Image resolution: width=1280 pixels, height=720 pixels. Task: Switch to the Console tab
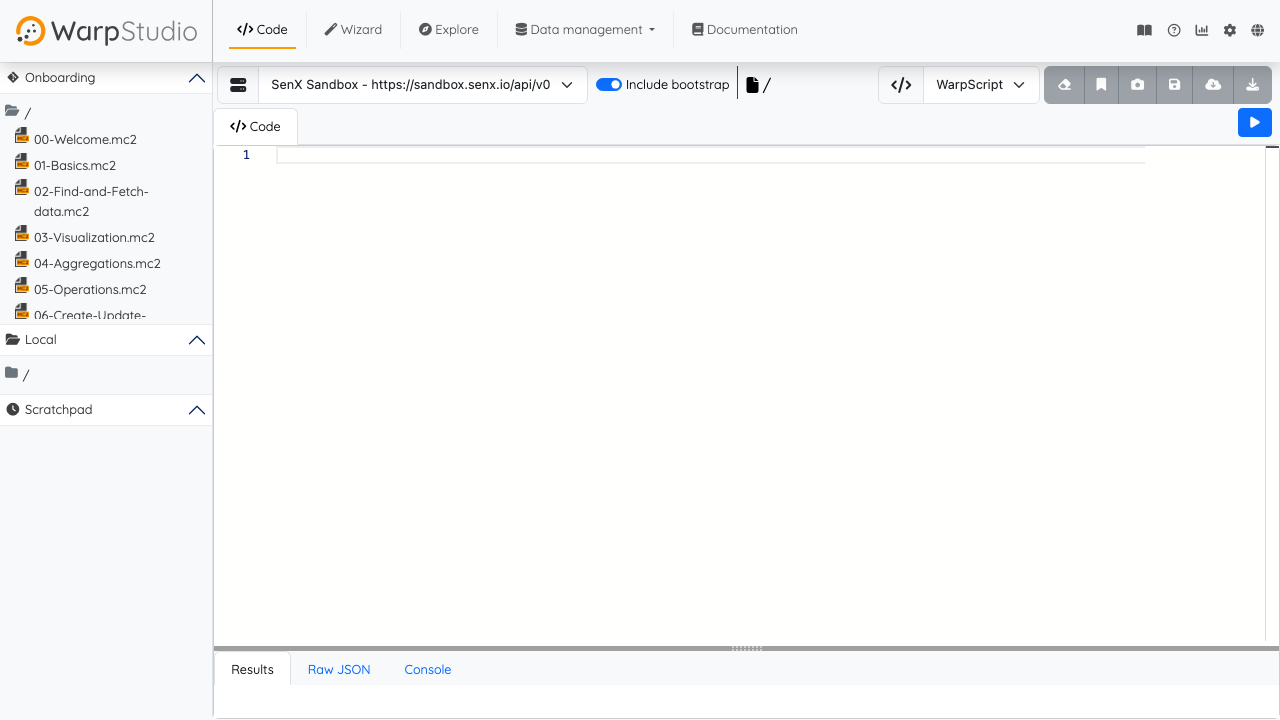(428, 670)
